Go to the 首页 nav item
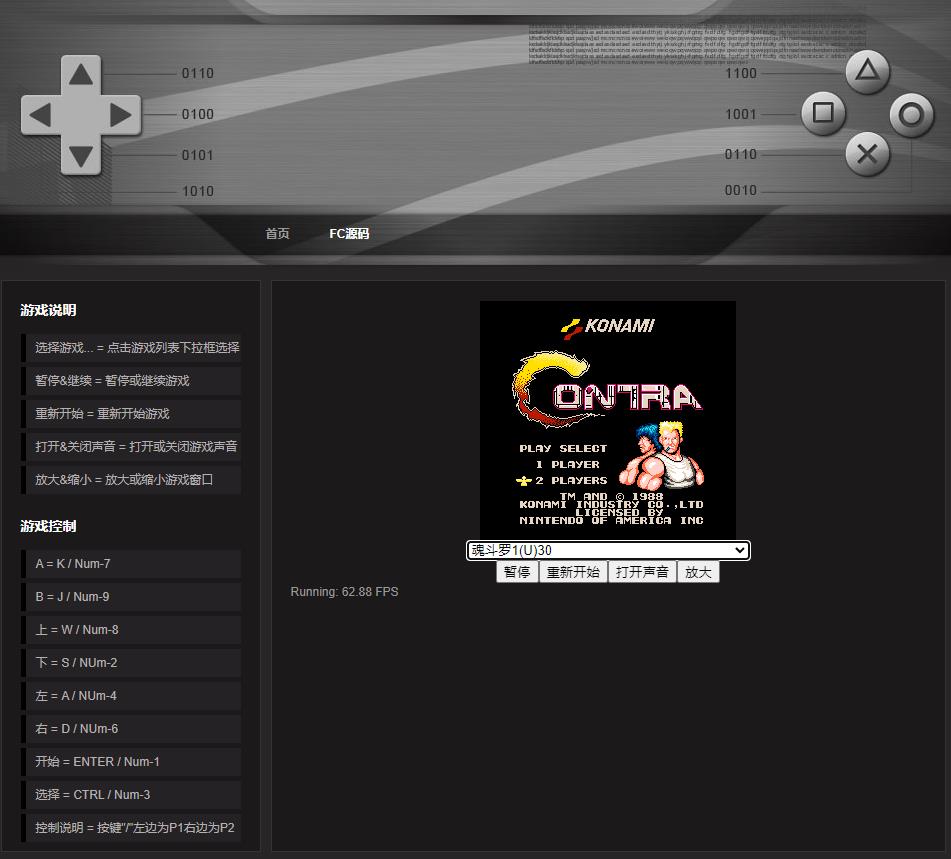This screenshot has height=859, width=951. [x=277, y=234]
